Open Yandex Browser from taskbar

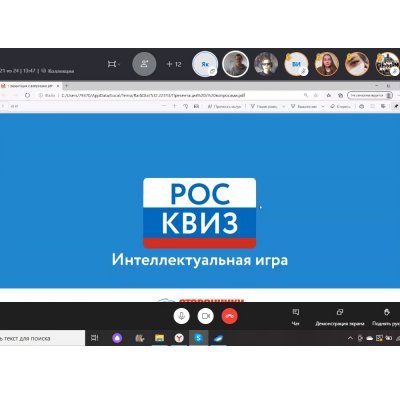pyautogui.click(x=179, y=338)
